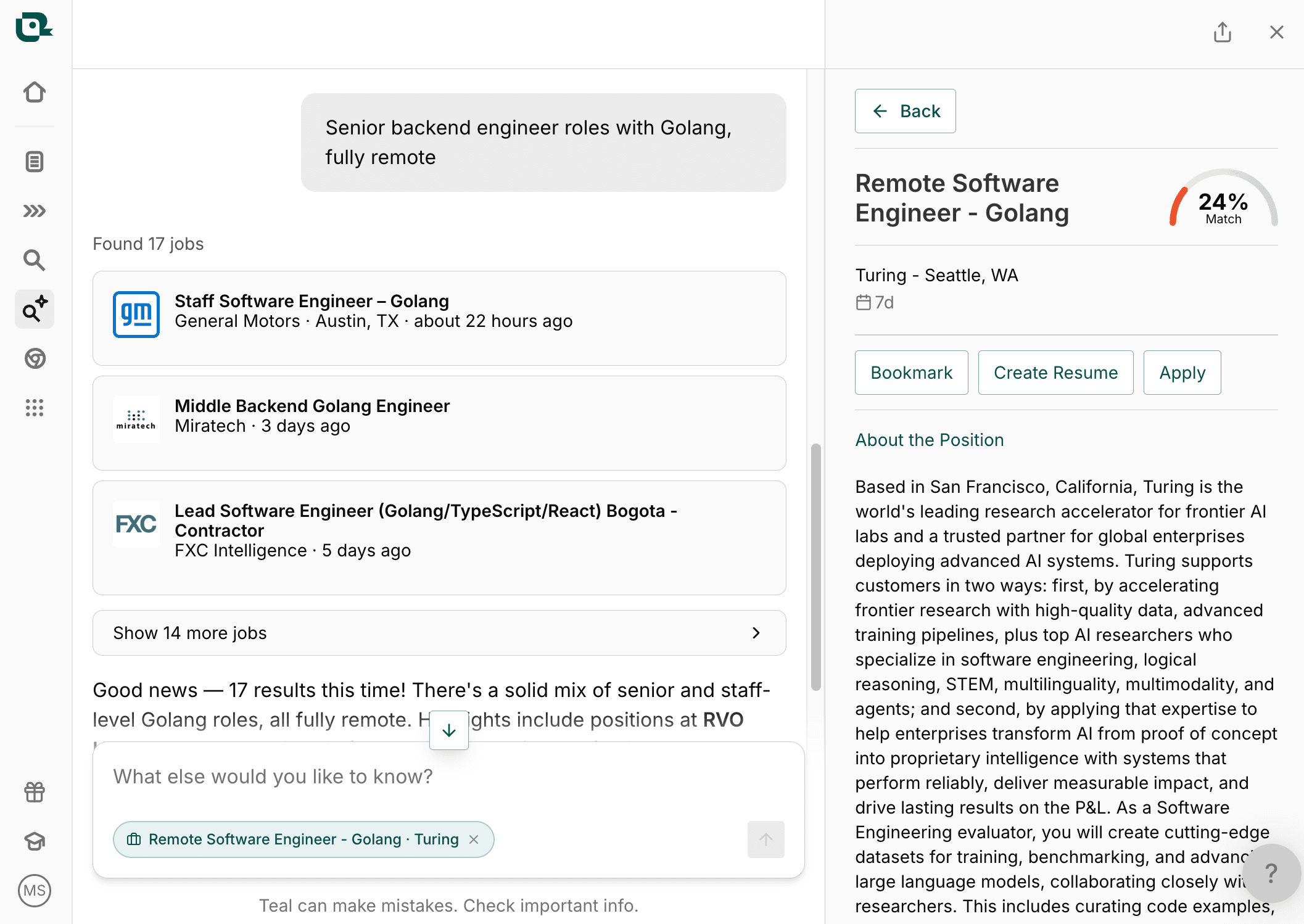Screen dimensions: 1304x924
Task: Click the 24% Match gauge
Action: click(x=1223, y=199)
